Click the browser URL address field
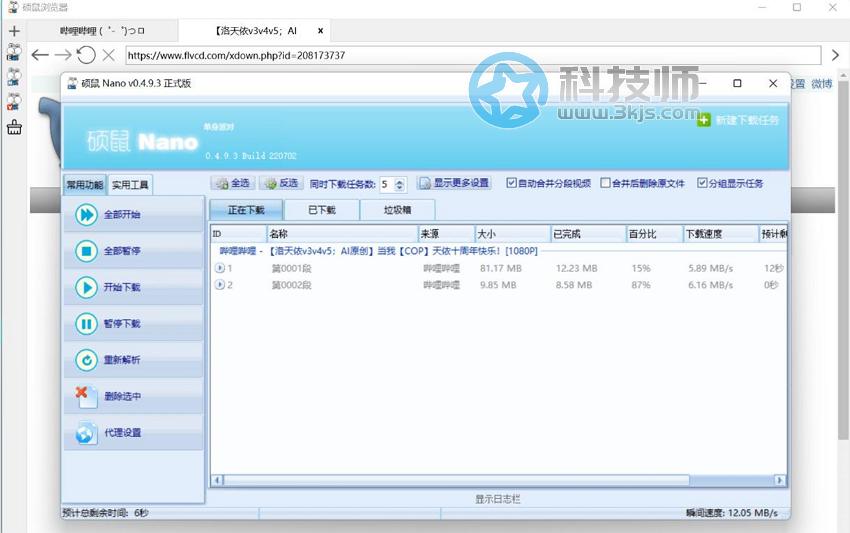Viewport: 850px width, 533px height. [473, 55]
